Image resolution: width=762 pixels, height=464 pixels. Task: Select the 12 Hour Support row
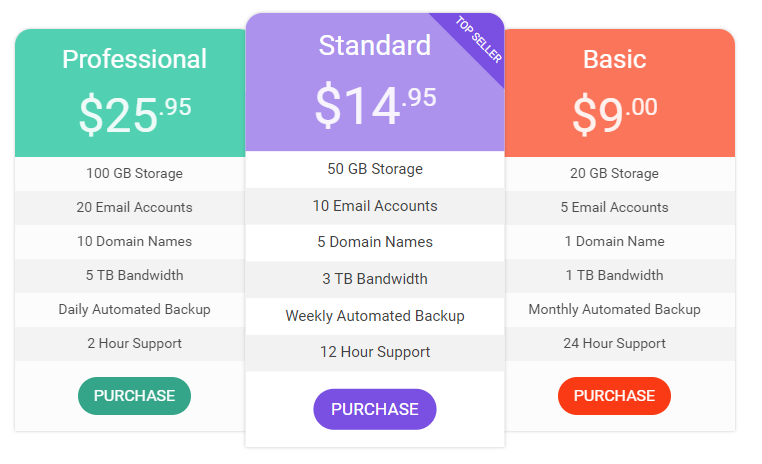(375, 352)
